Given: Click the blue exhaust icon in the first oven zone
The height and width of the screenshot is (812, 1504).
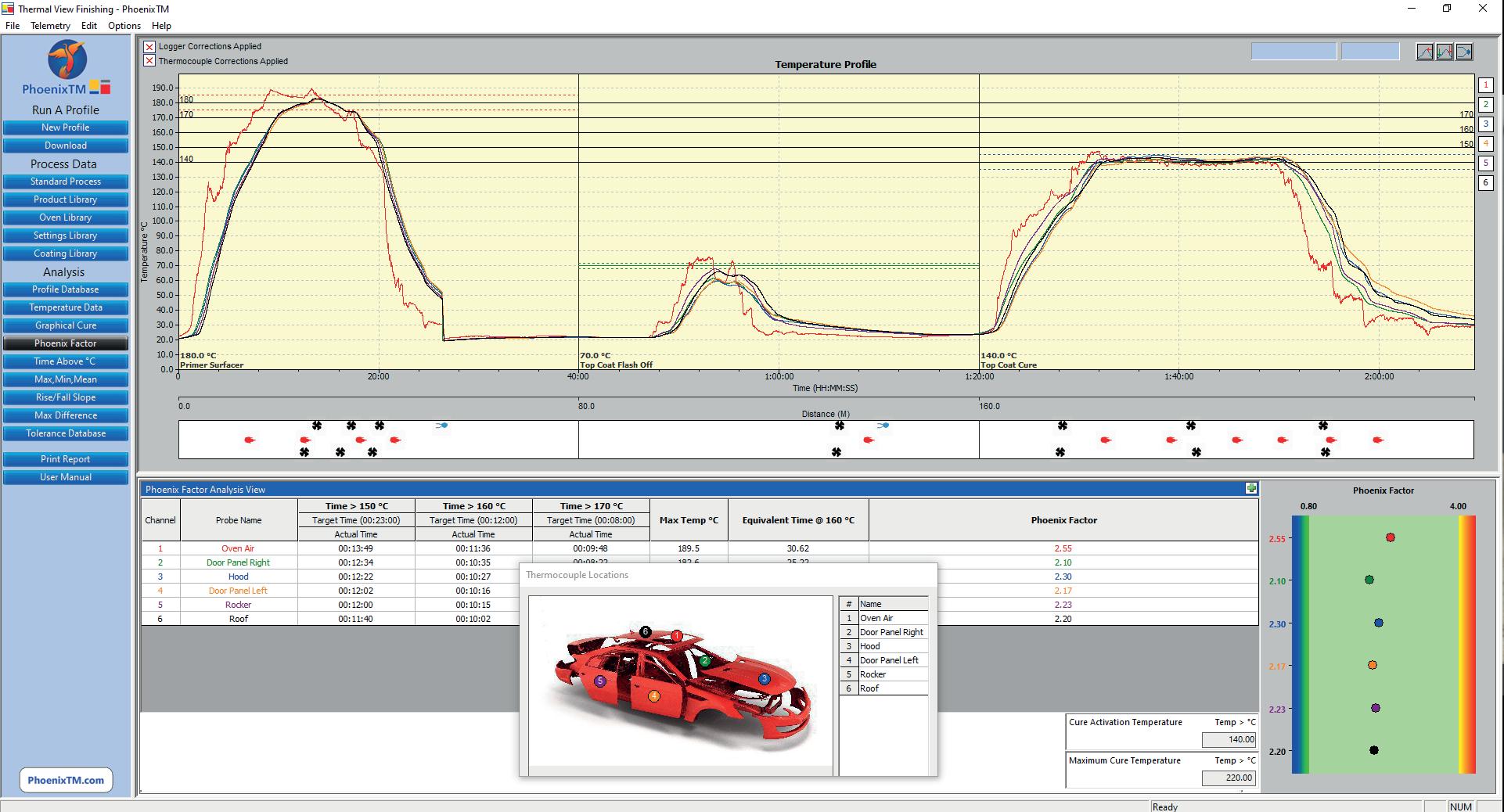Looking at the screenshot, I should (442, 426).
